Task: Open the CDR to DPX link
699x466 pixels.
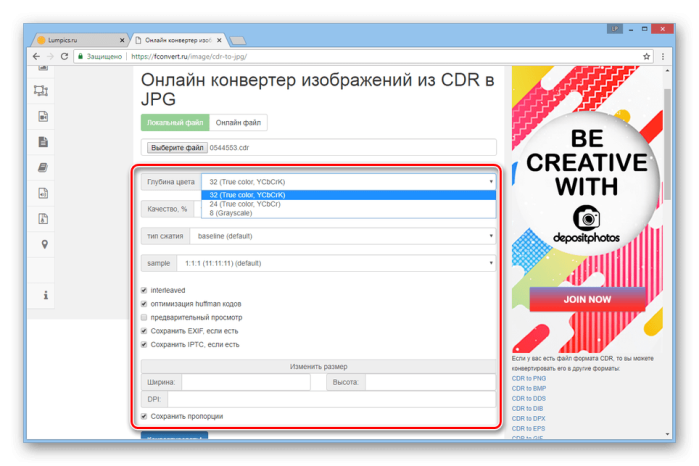Action: pyautogui.click(x=528, y=419)
